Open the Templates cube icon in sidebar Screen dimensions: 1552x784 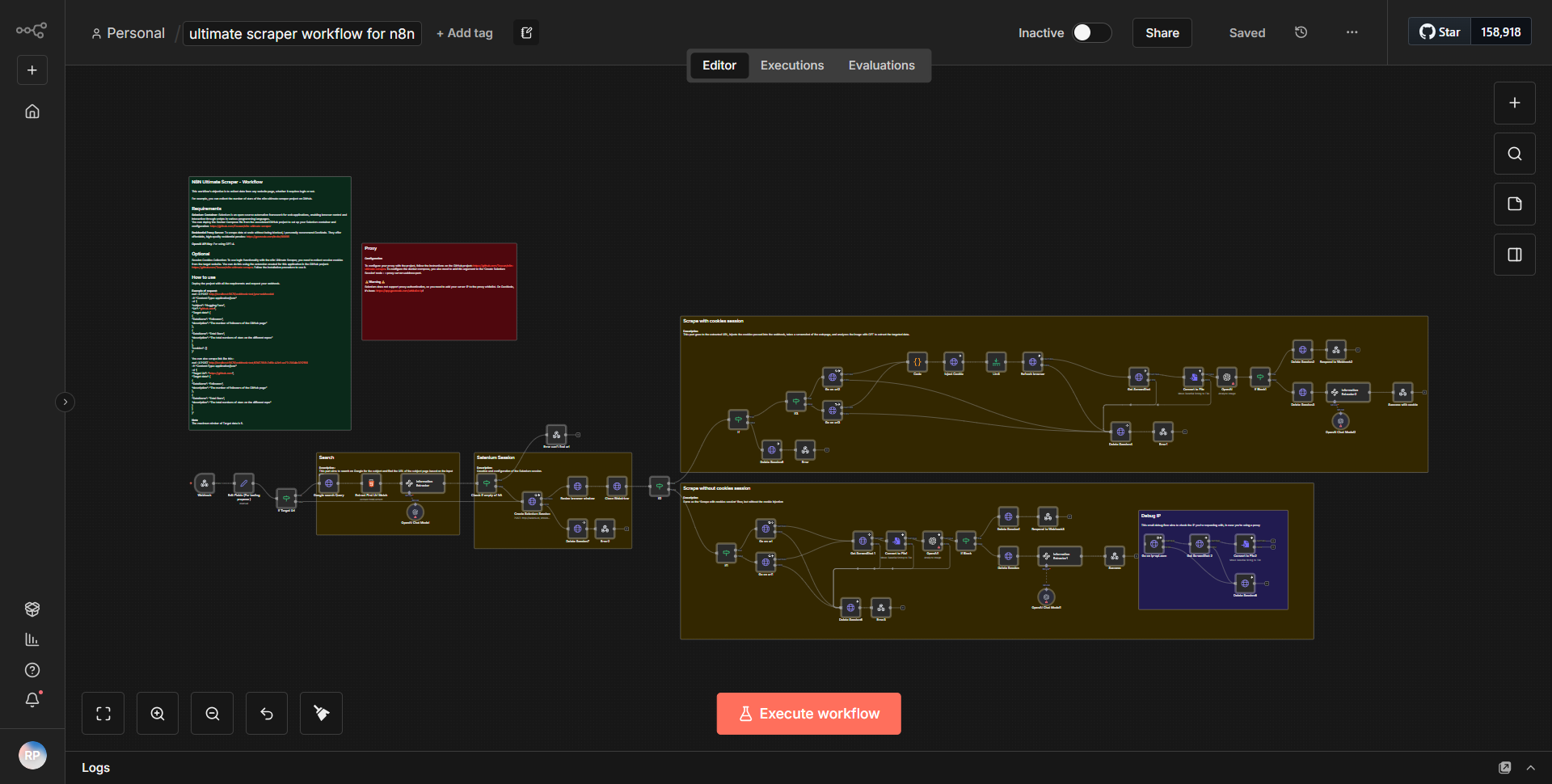click(x=32, y=609)
